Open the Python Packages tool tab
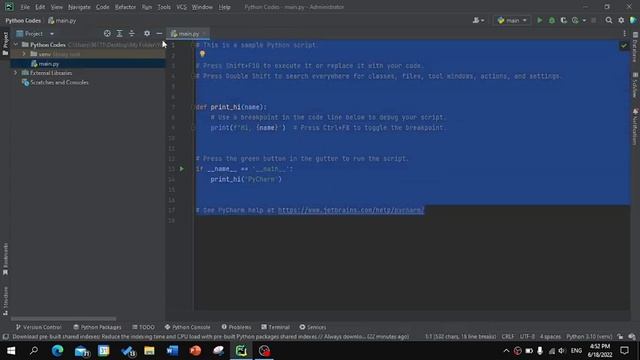This screenshot has width=640, height=360. coord(97,327)
